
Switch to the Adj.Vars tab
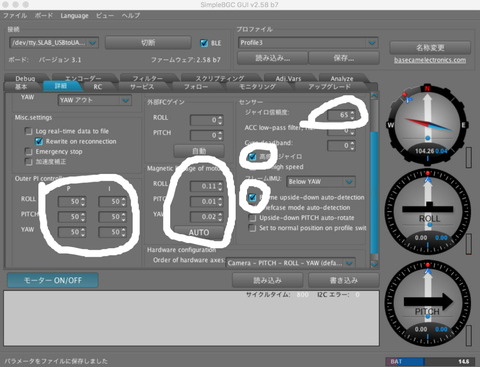pyautogui.click(x=288, y=78)
